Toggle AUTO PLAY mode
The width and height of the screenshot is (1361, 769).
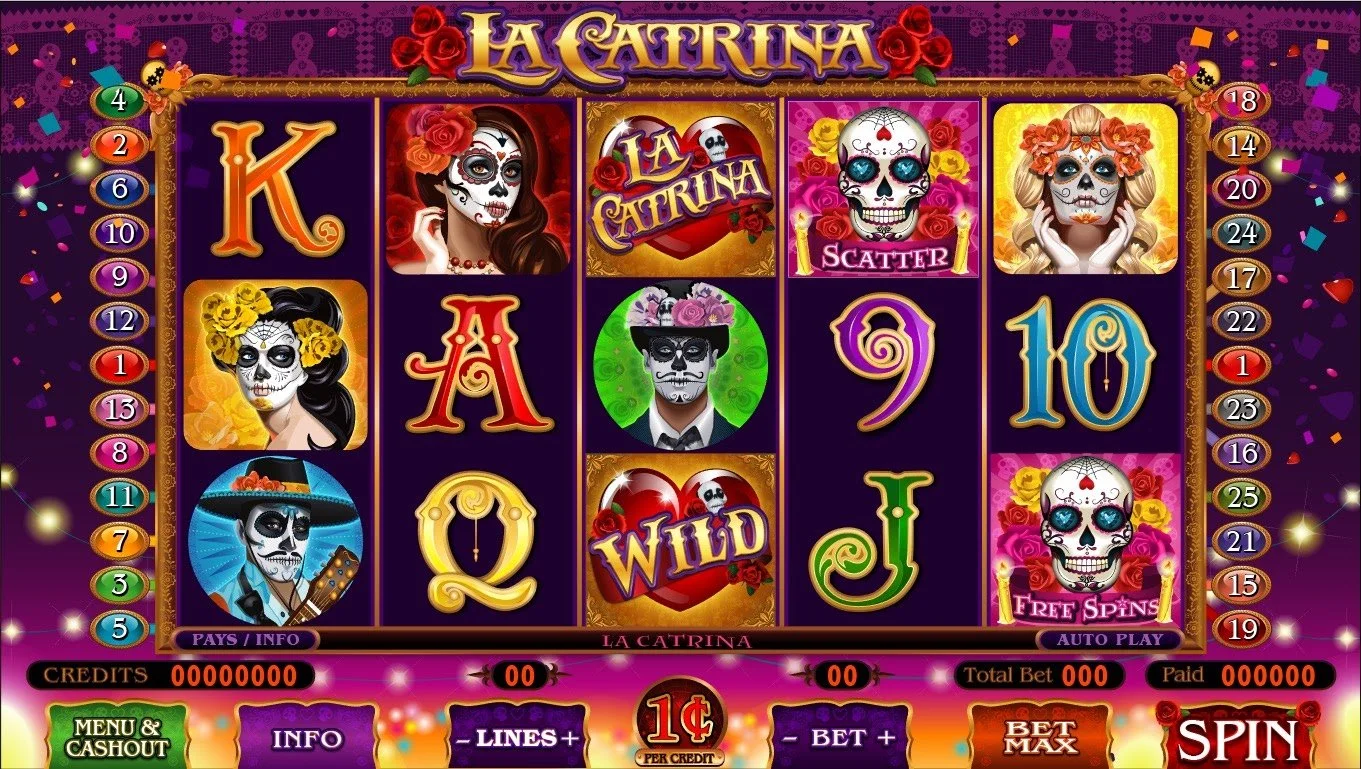coord(1110,639)
